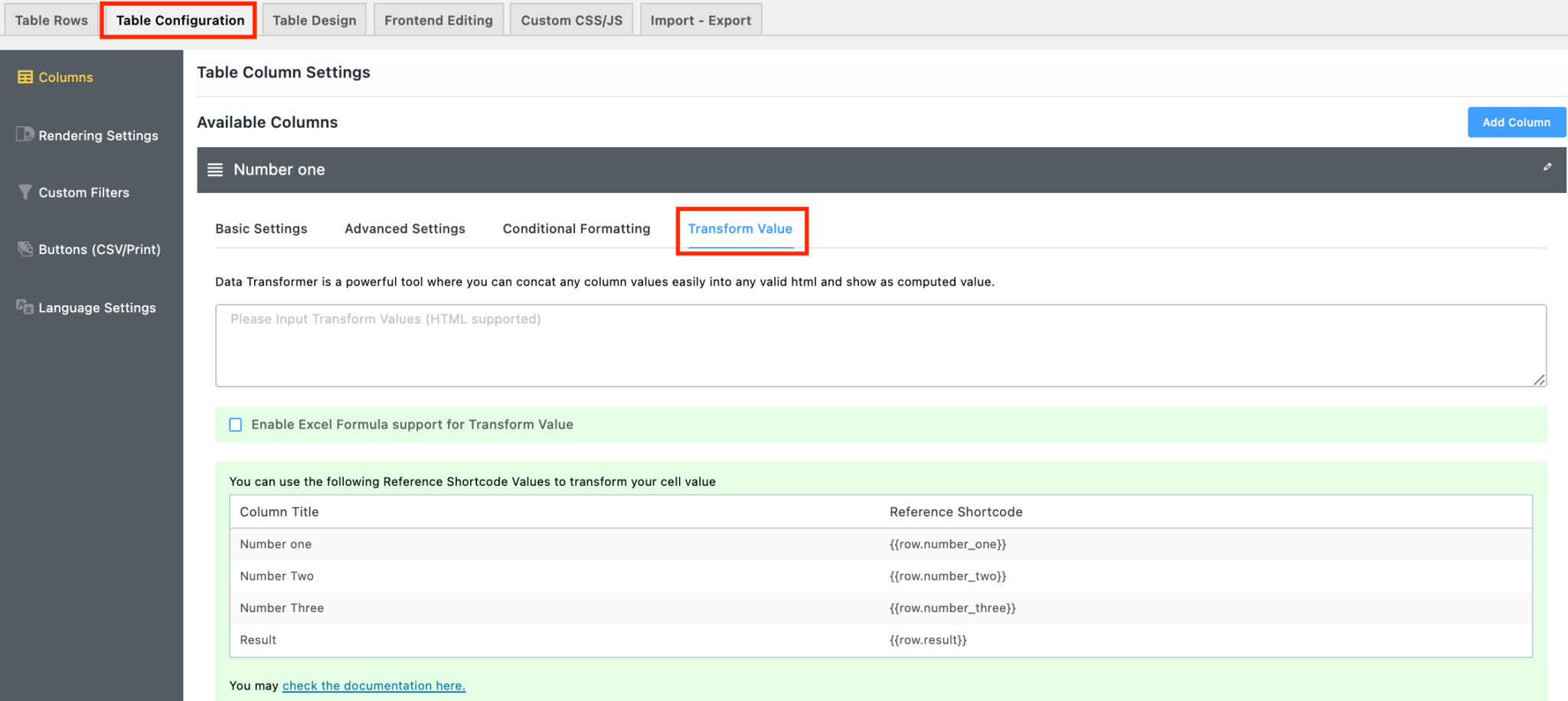Open the Conditional Formatting tab
This screenshot has width=1568, height=701.
coord(576,228)
